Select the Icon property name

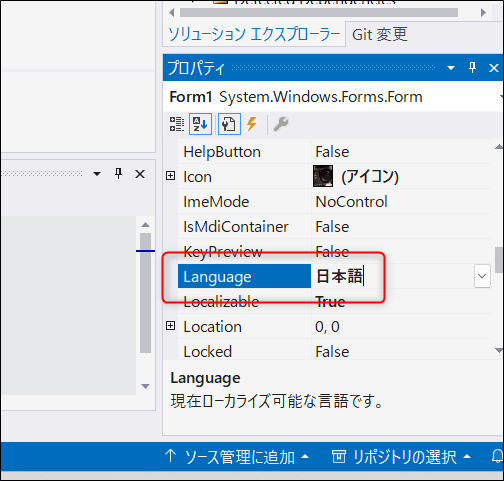(197, 177)
